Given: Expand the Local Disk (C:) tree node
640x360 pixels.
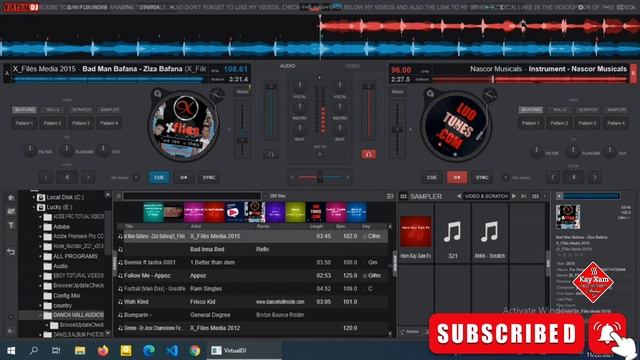Looking at the screenshot, I should [x=33, y=197].
